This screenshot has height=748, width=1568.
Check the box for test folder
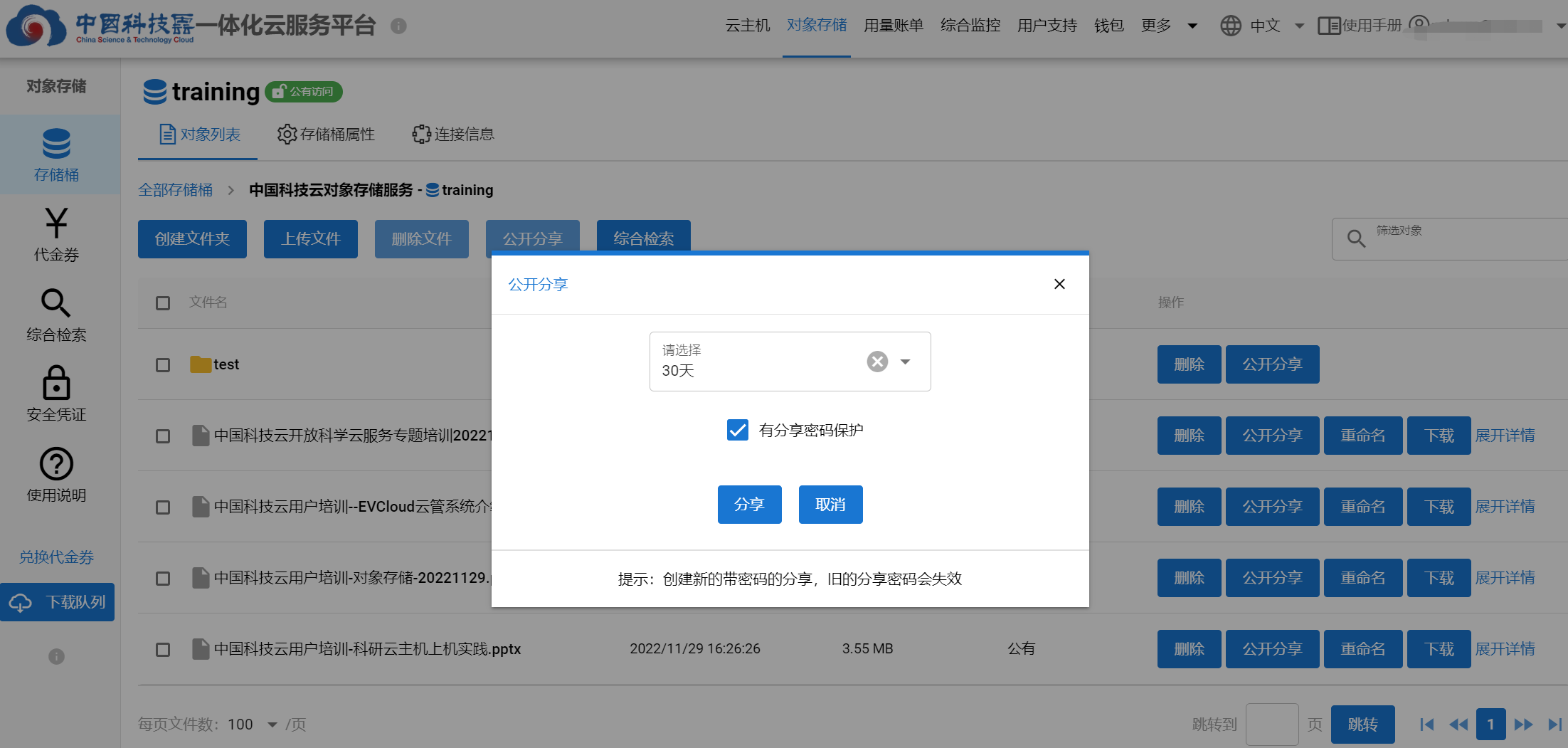click(163, 365)
